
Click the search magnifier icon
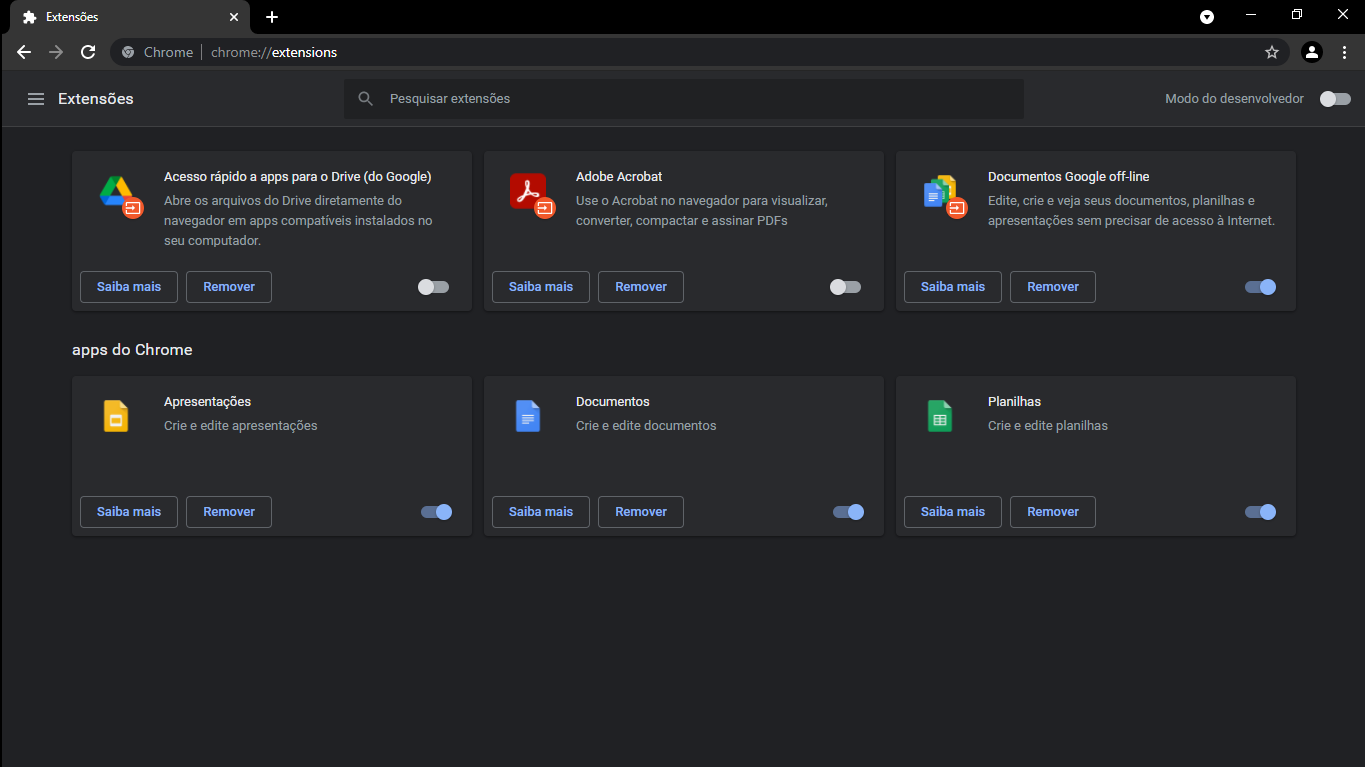pyautogui.click(x=366, y=99)
